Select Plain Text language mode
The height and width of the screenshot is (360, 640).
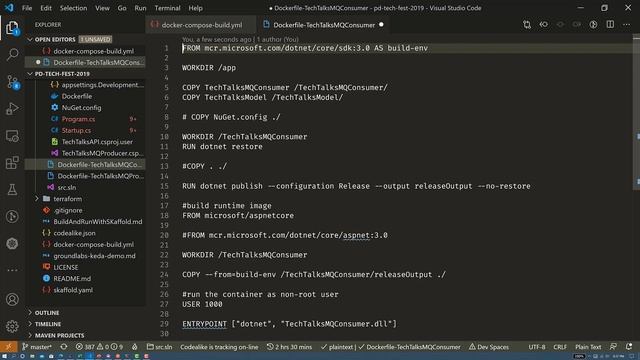pyautogui.click(x=588, y=347)
